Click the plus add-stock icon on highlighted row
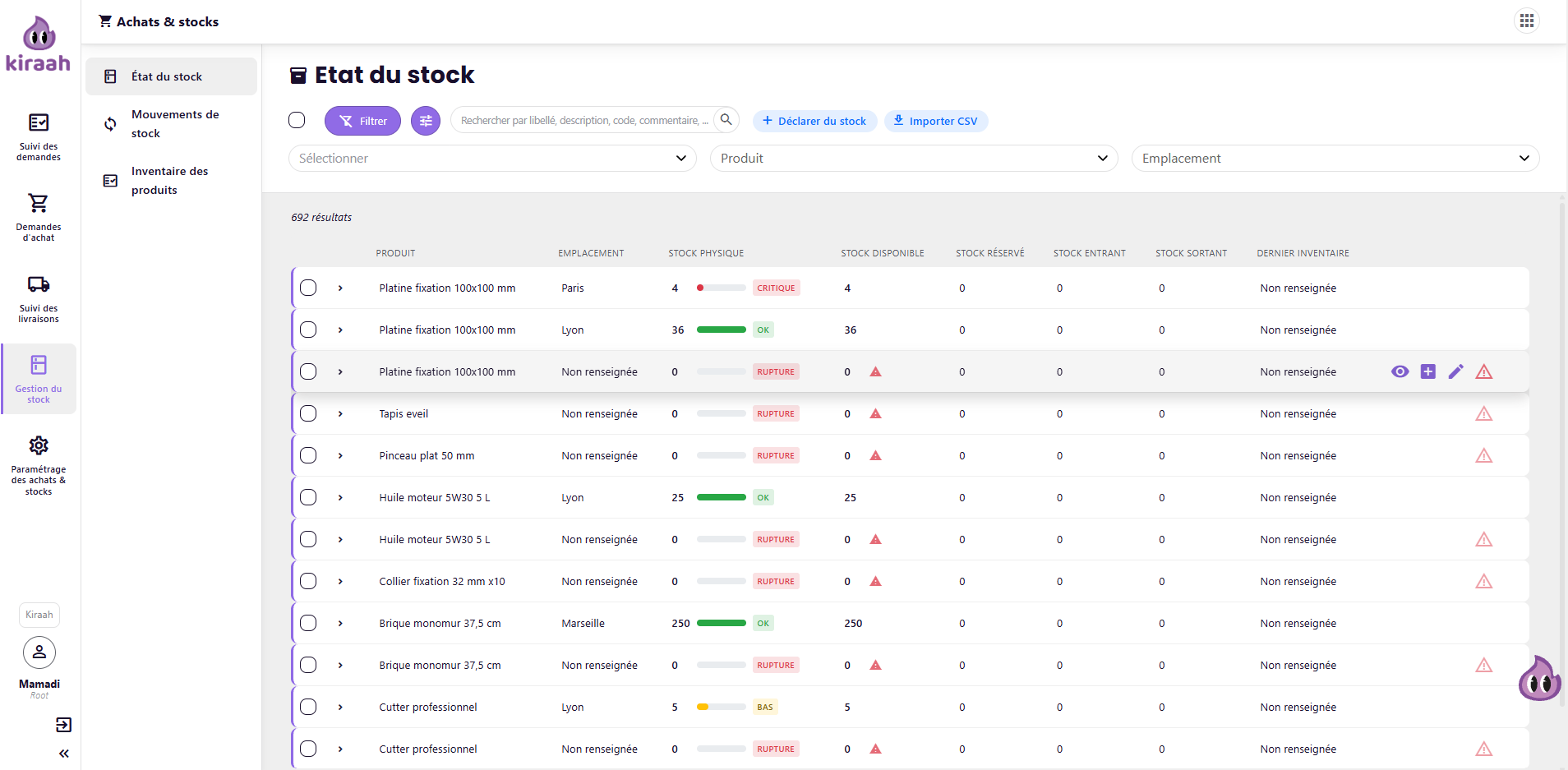 [1428, 371]
